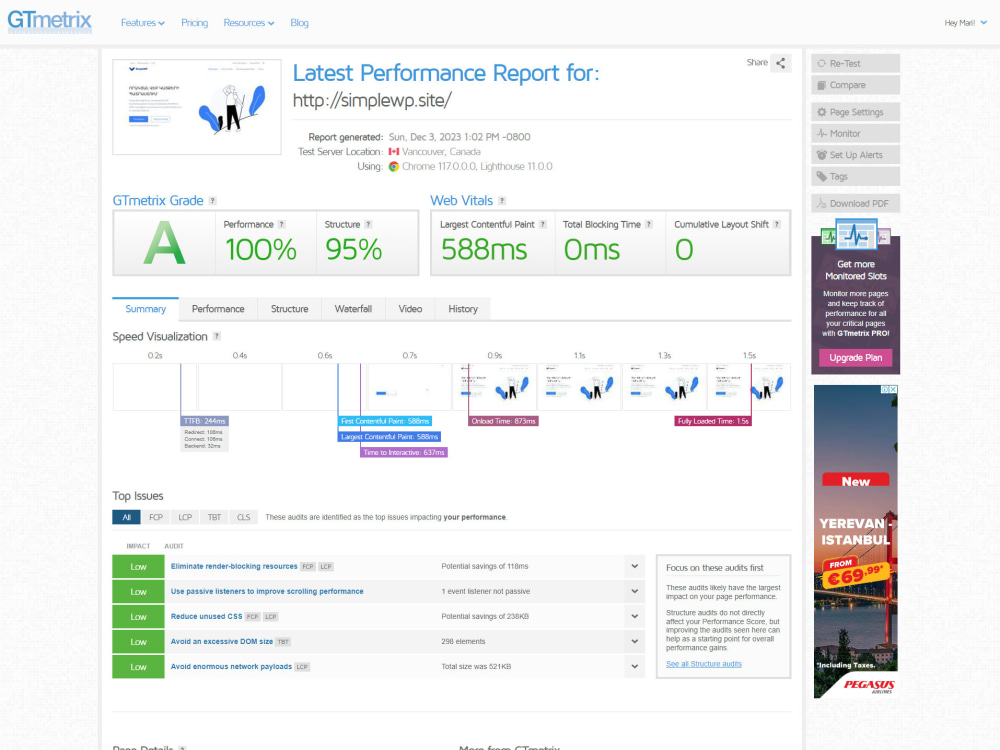Image resolution: width=1000 pixels, height=750 pixels.
Task: Click the Upgrade Plan button
Action: tap(856, 358)
